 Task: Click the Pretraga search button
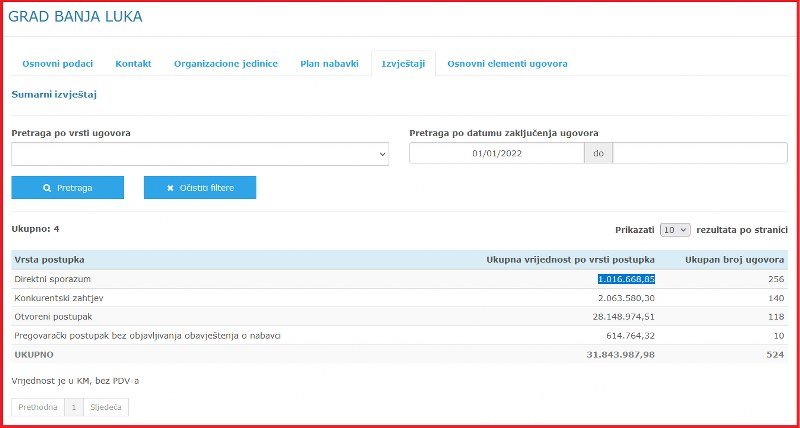[x=67, y=188]
